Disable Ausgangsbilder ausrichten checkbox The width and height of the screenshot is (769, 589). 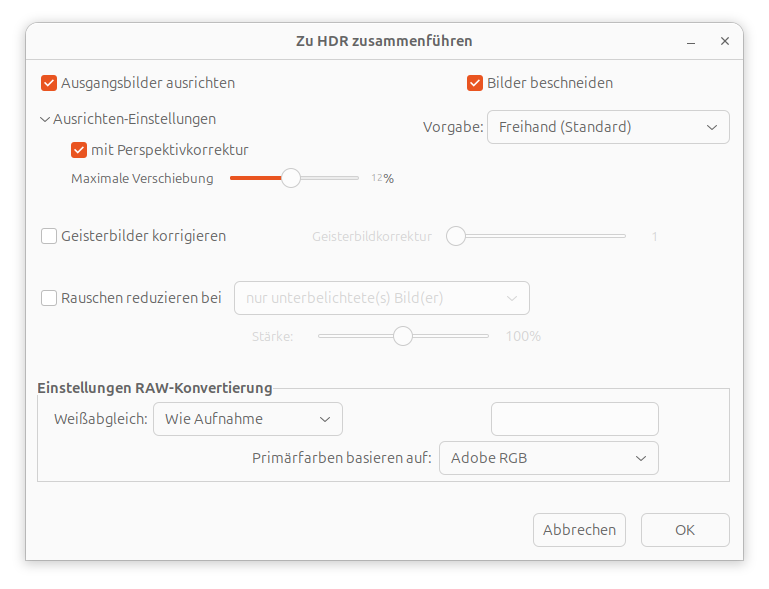coord(49,83)
